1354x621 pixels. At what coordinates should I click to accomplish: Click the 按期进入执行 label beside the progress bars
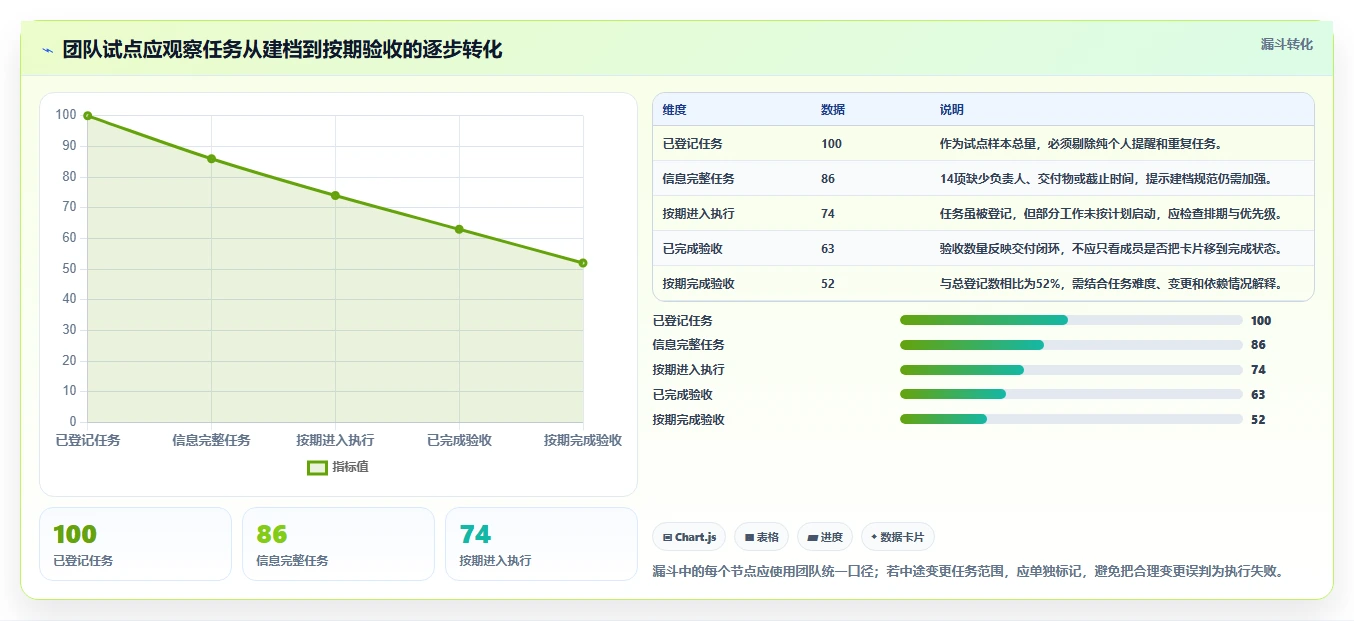688,370
